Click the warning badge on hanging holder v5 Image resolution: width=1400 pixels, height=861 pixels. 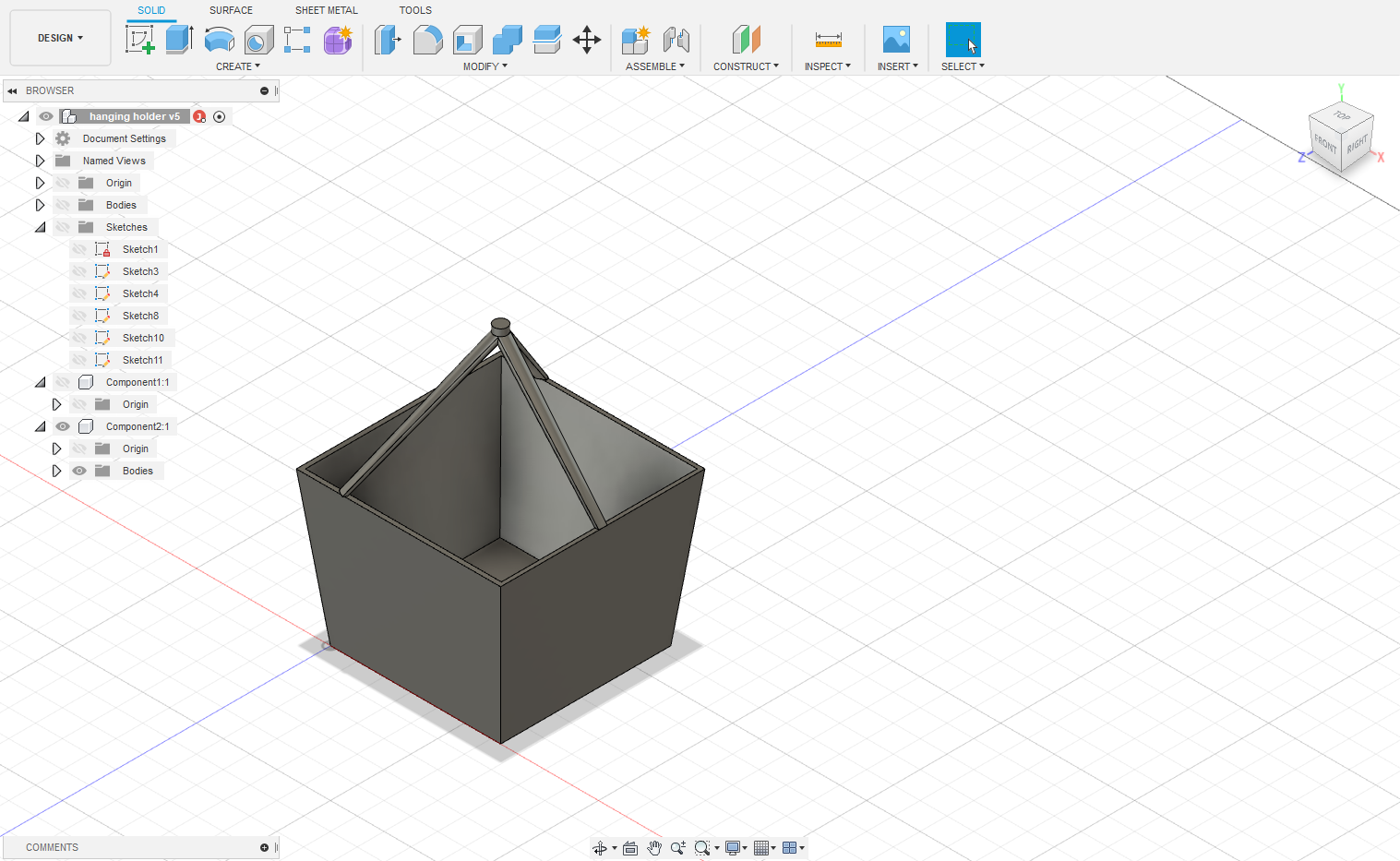[x=199, y=116]
